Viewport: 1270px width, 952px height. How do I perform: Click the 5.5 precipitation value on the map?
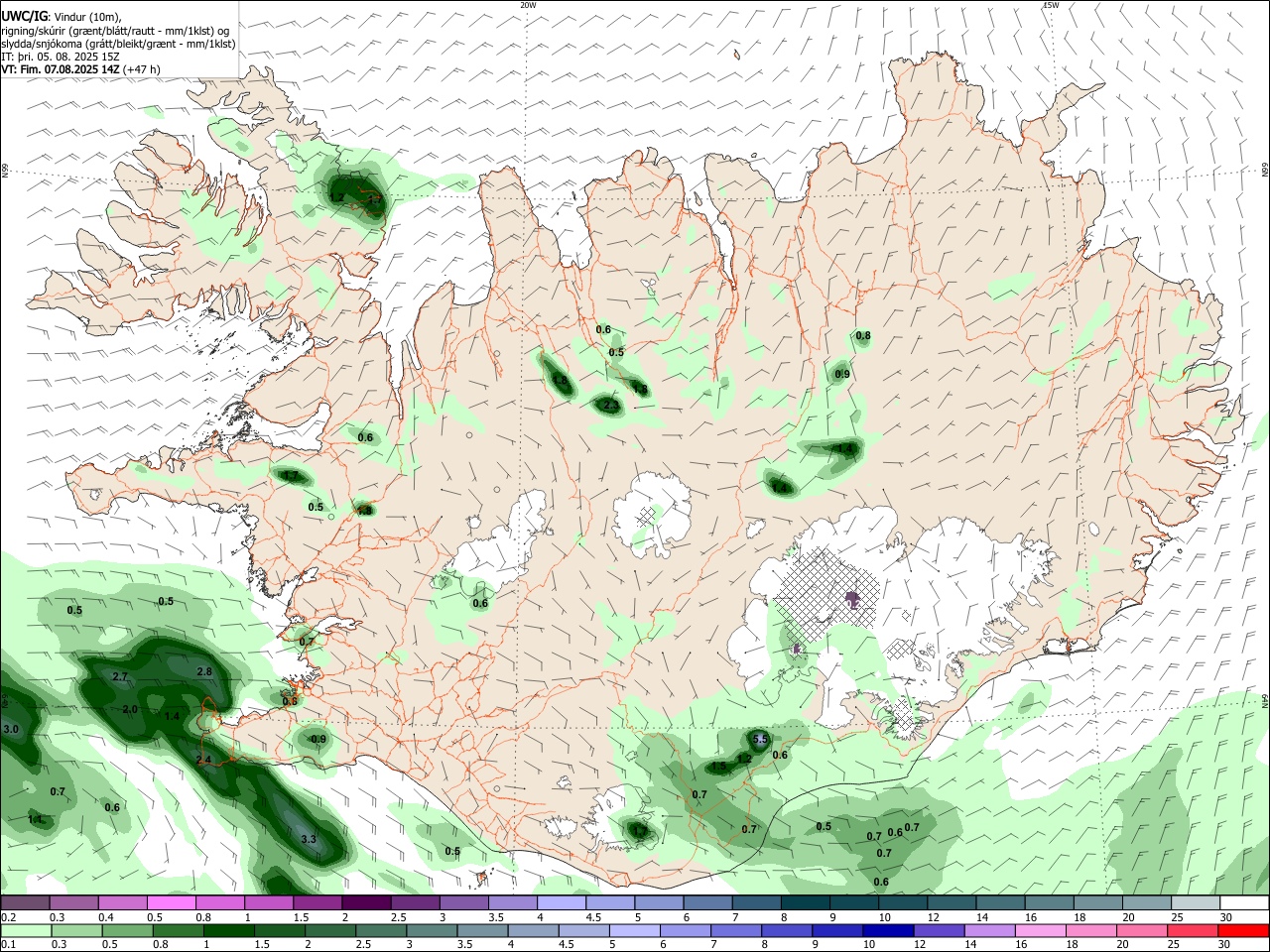pyautogui.click(x=761, y=739)
